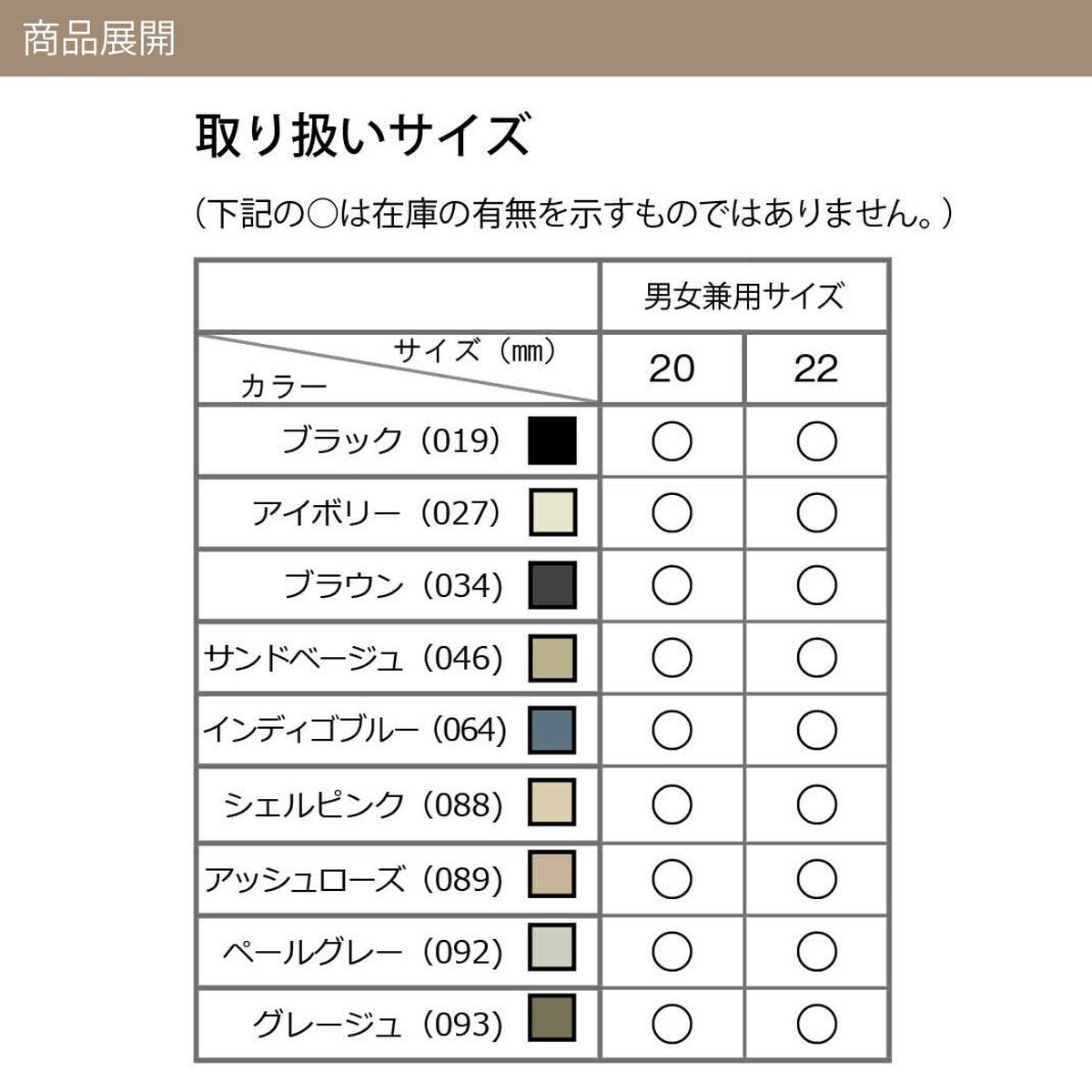The width and height of the screenshot is (1092, 1092).
Task: Choose the Indigo Blue (064) swatch
Action: click(552, 730)
